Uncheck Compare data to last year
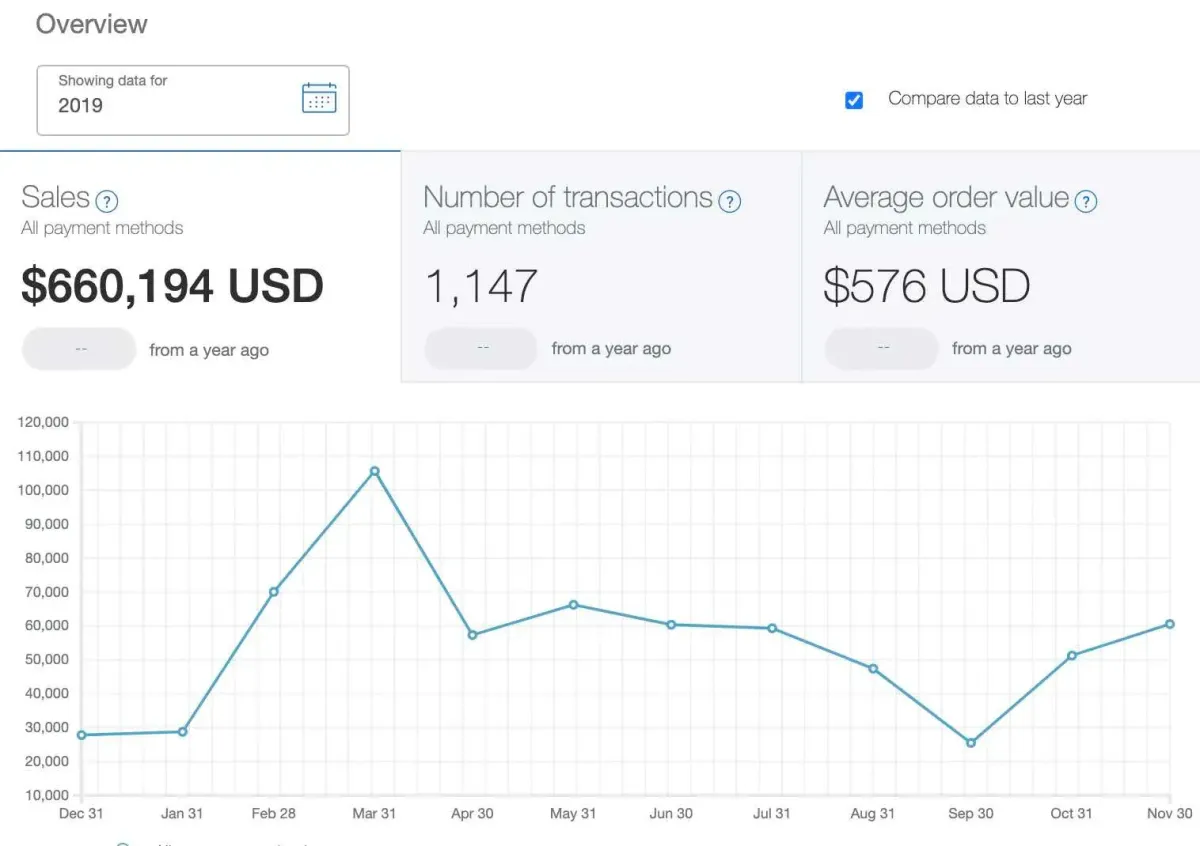The image size is (1200, 846). coord(854,100)
